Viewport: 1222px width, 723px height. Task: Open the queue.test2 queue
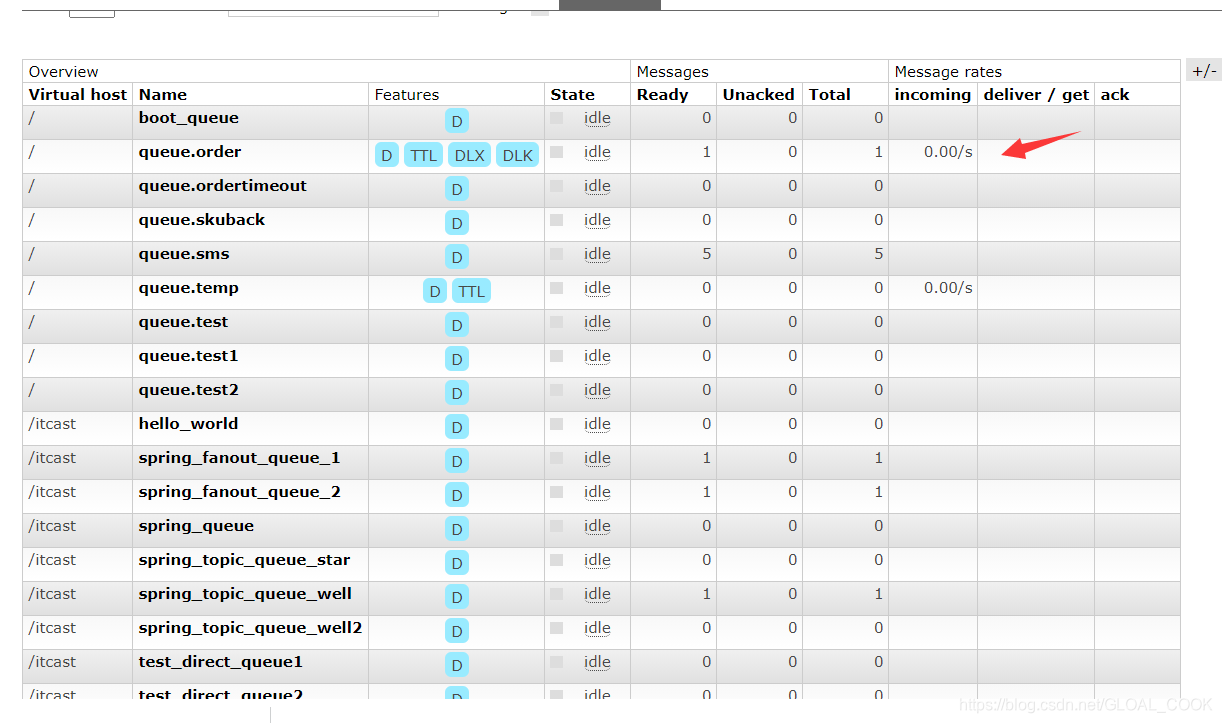point(189,390)
